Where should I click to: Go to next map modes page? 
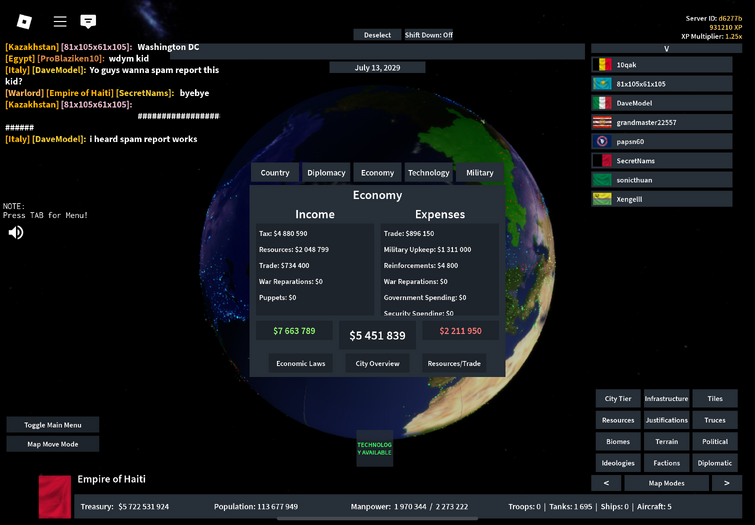click(727, 483)
